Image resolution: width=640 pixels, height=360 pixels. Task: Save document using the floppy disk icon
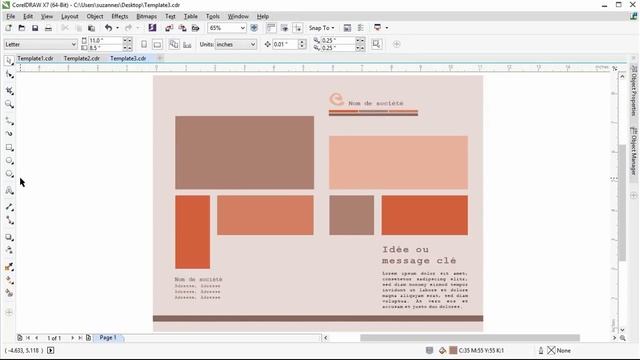[x=35, y=28]
